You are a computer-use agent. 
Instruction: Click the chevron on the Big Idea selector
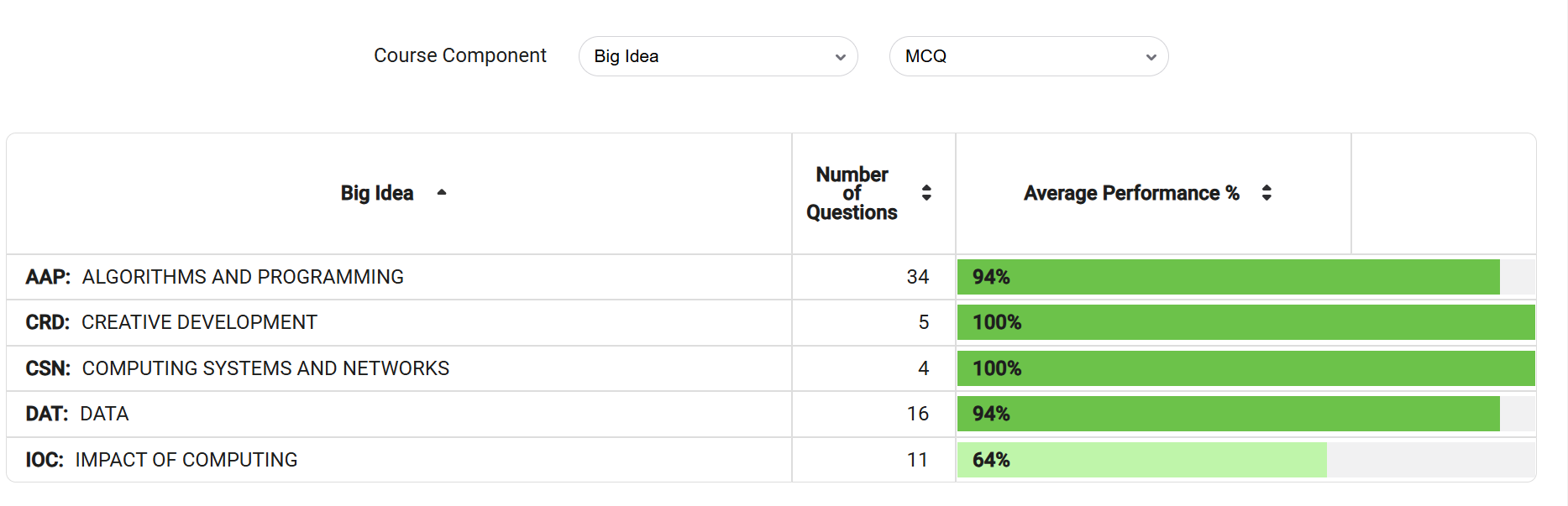839,56
